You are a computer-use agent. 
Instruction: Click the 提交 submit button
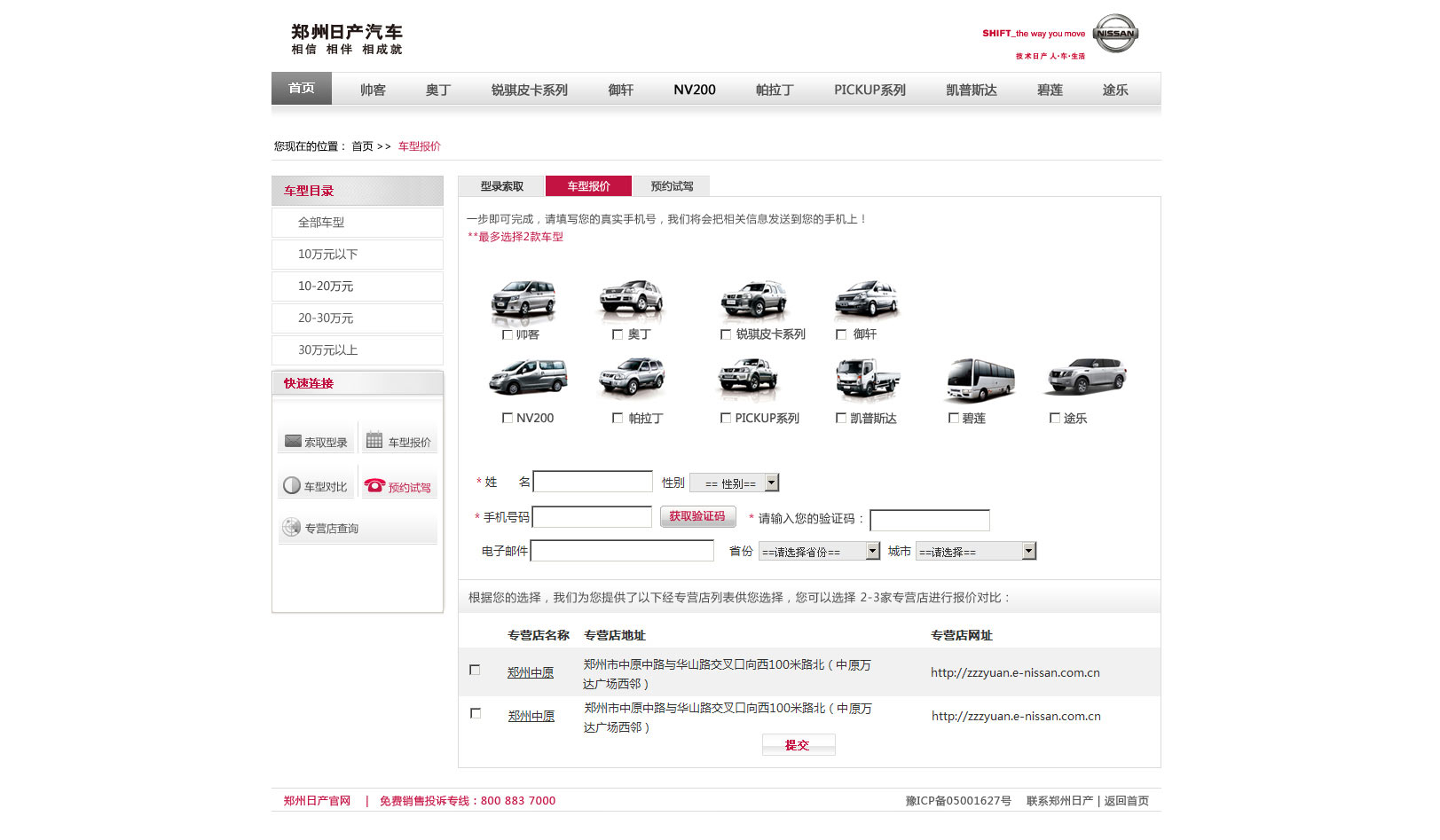point(798,745)
